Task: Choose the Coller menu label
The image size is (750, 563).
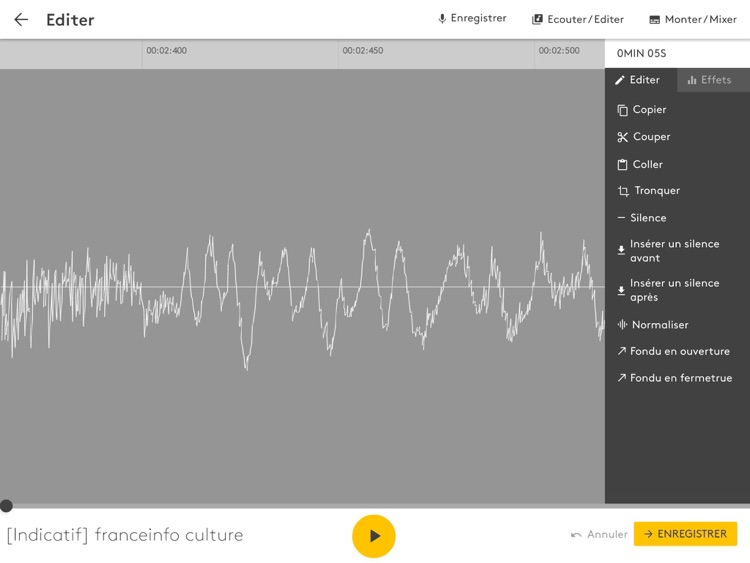Action: pos(648,164)
